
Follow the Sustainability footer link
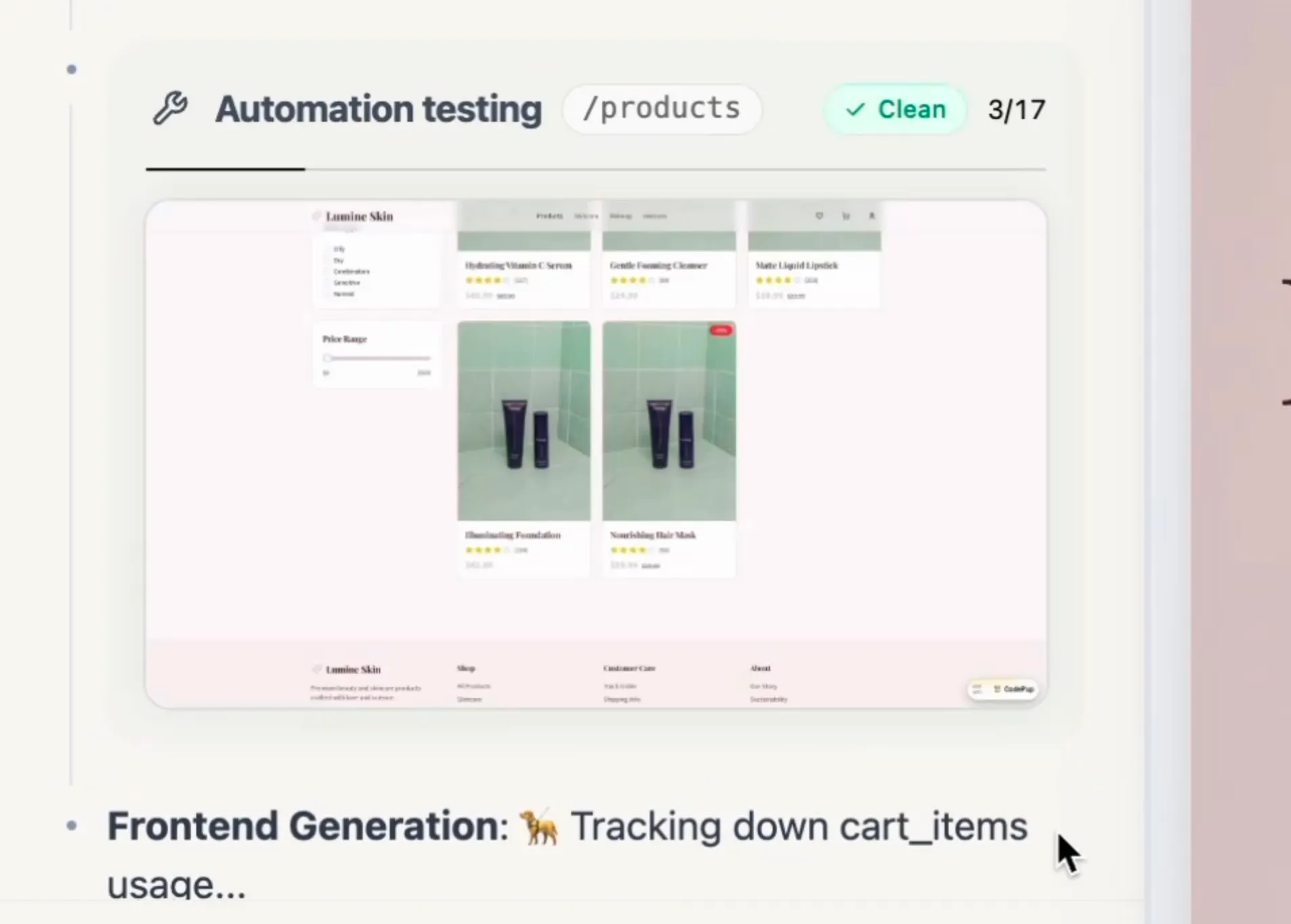(x=769, y=699)
